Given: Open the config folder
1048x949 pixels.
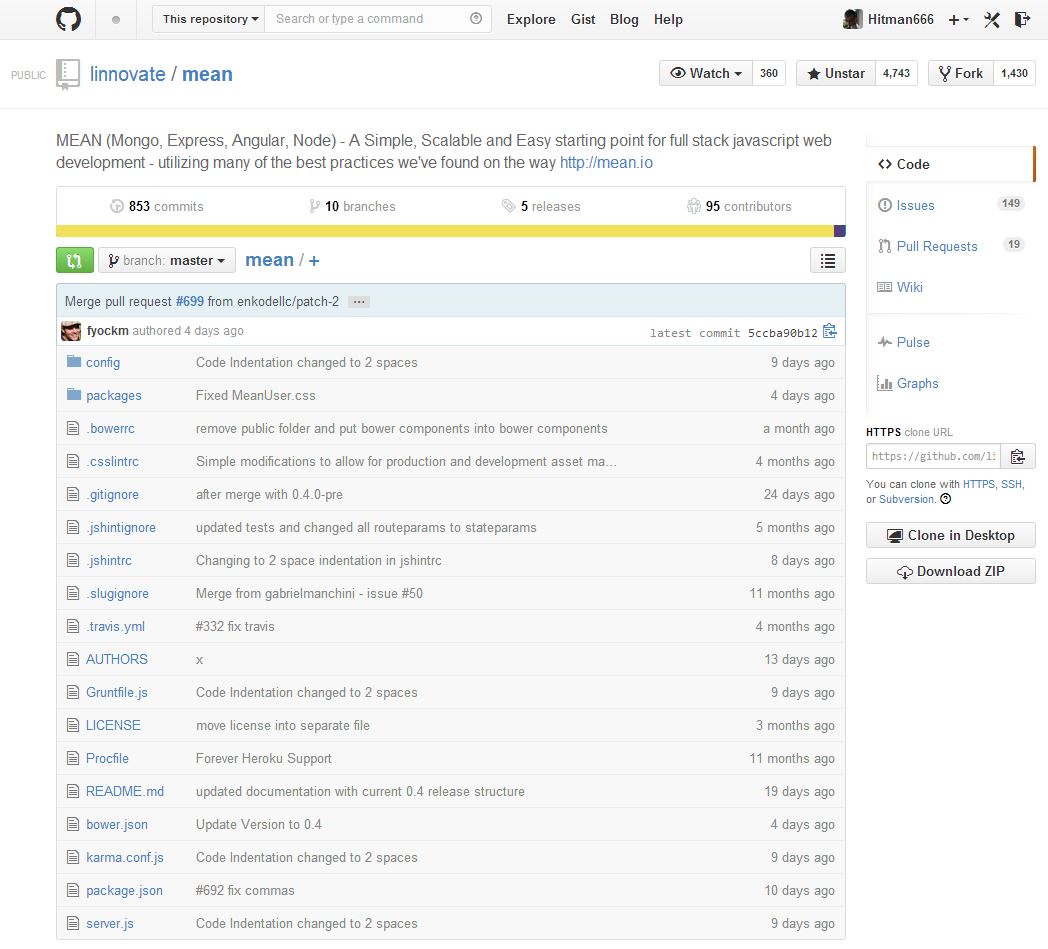Looking at the screenshot, I should tap(103, 362).
